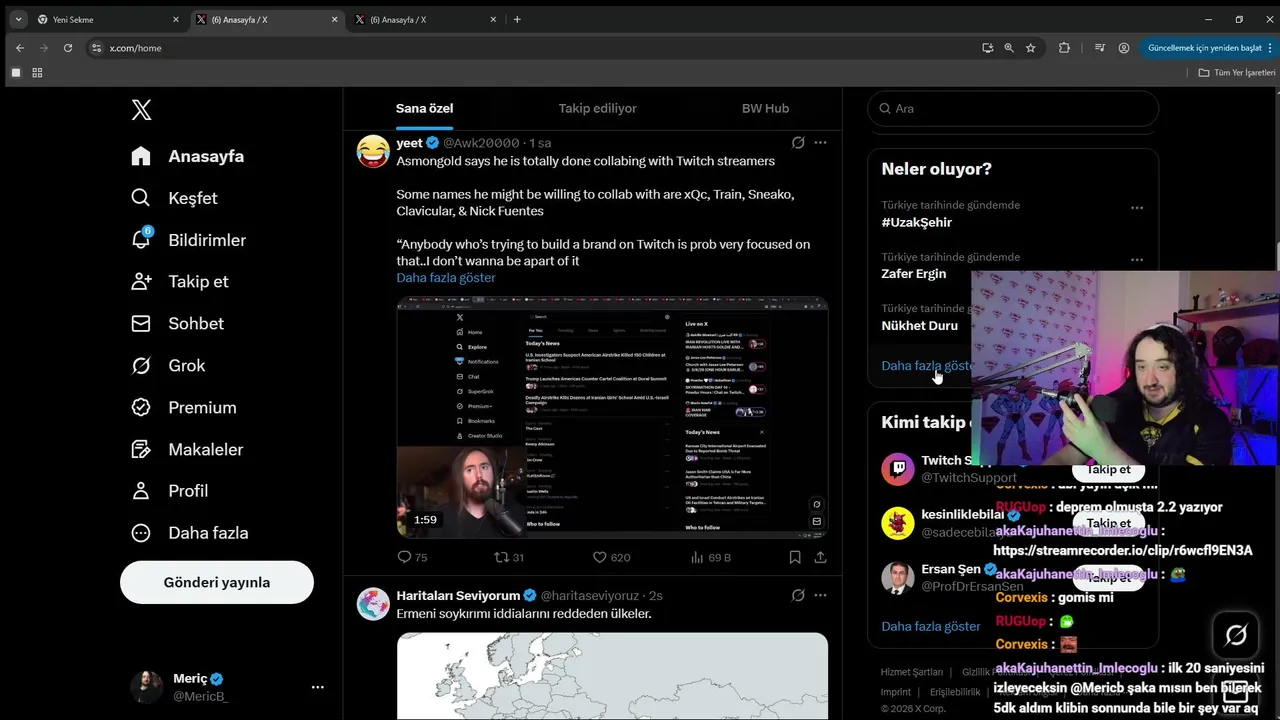Expand yeet post with Daha fazla göster
The width and height of the screenshot is (1280, 720).
pos(446,278)
